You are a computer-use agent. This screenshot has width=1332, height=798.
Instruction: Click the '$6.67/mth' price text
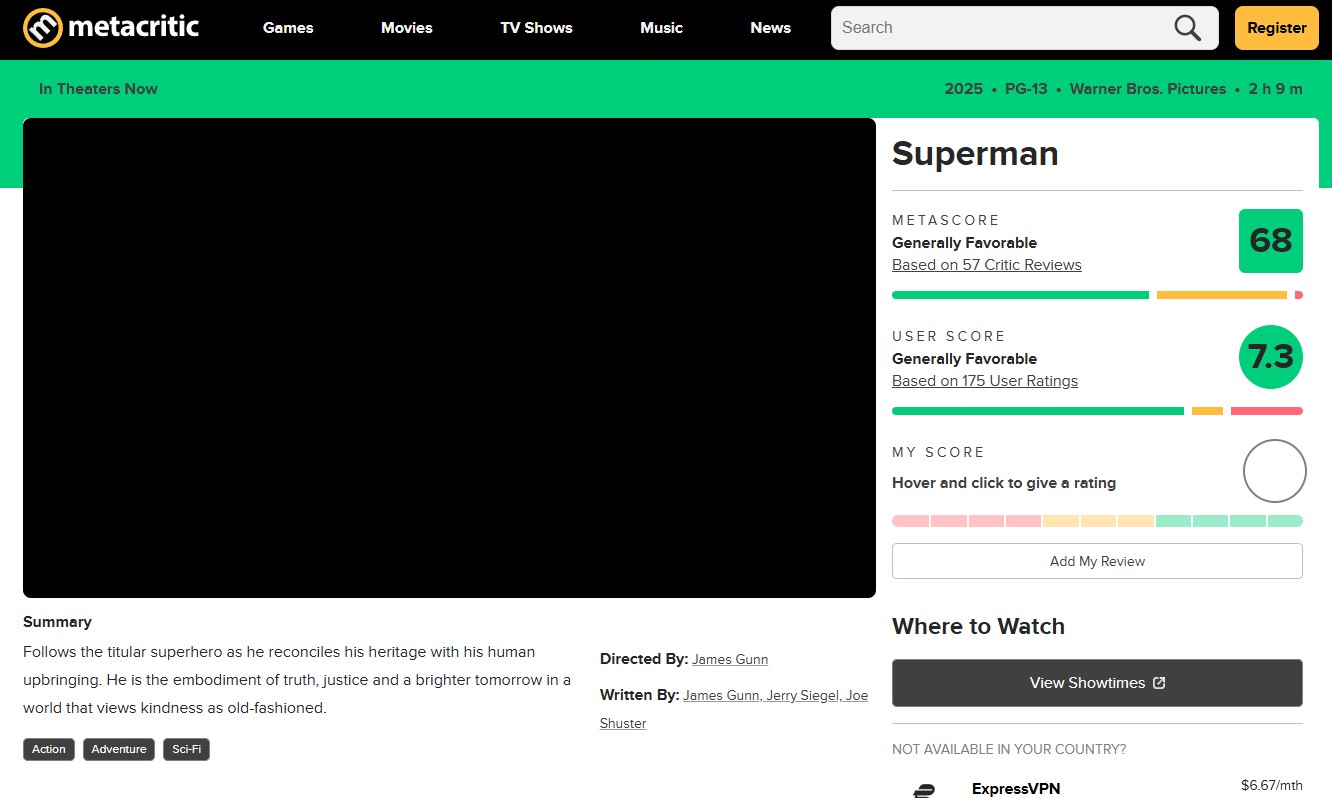point(1272,786)
